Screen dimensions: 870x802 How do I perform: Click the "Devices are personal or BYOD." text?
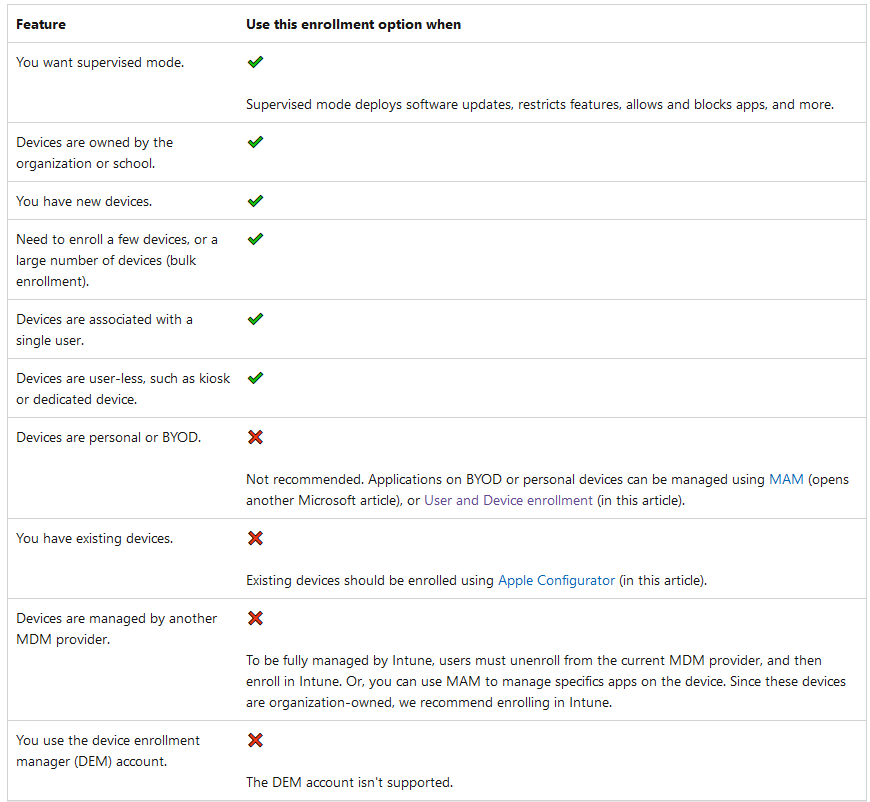(108, 437)
